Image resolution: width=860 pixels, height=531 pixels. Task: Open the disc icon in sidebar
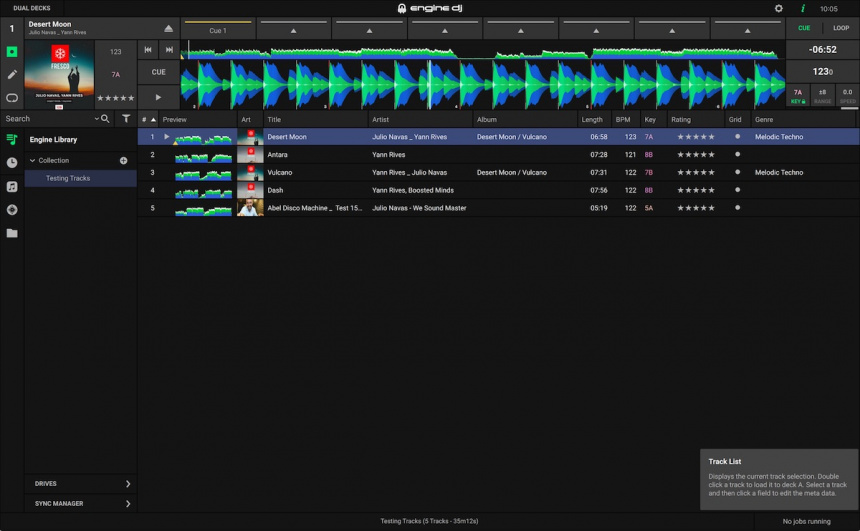coord(12,210)
